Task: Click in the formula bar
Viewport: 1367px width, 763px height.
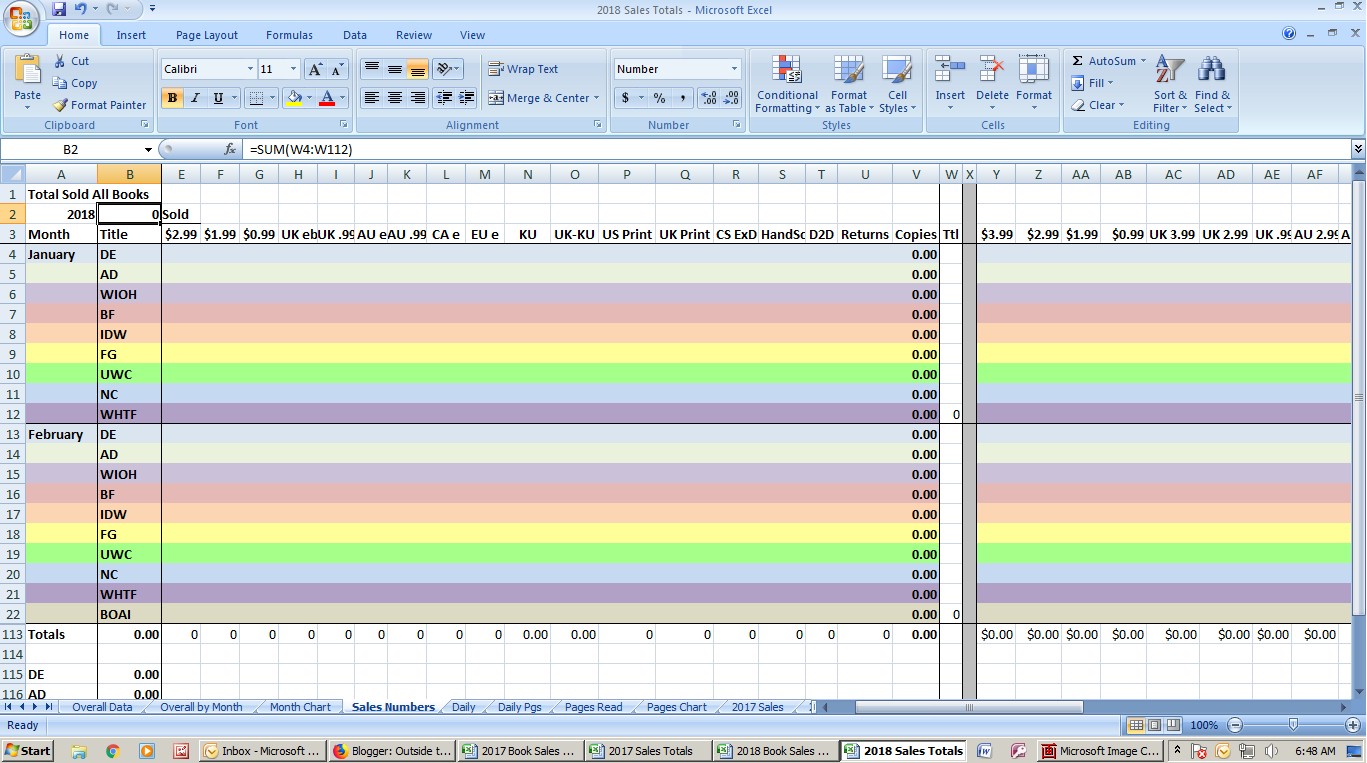Action: click(x=795, y=149)
